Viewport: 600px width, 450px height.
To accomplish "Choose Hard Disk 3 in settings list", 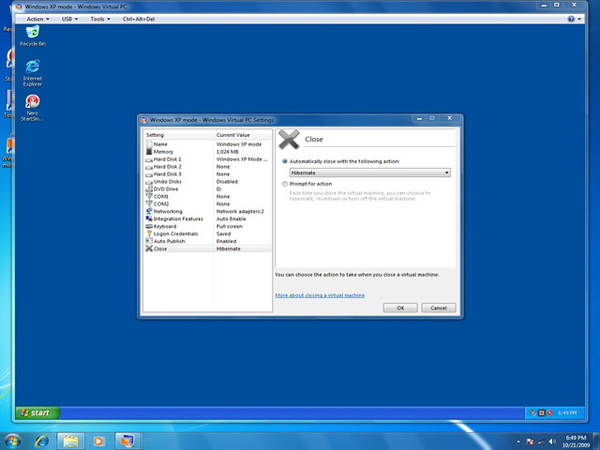I will pos(207,174).
